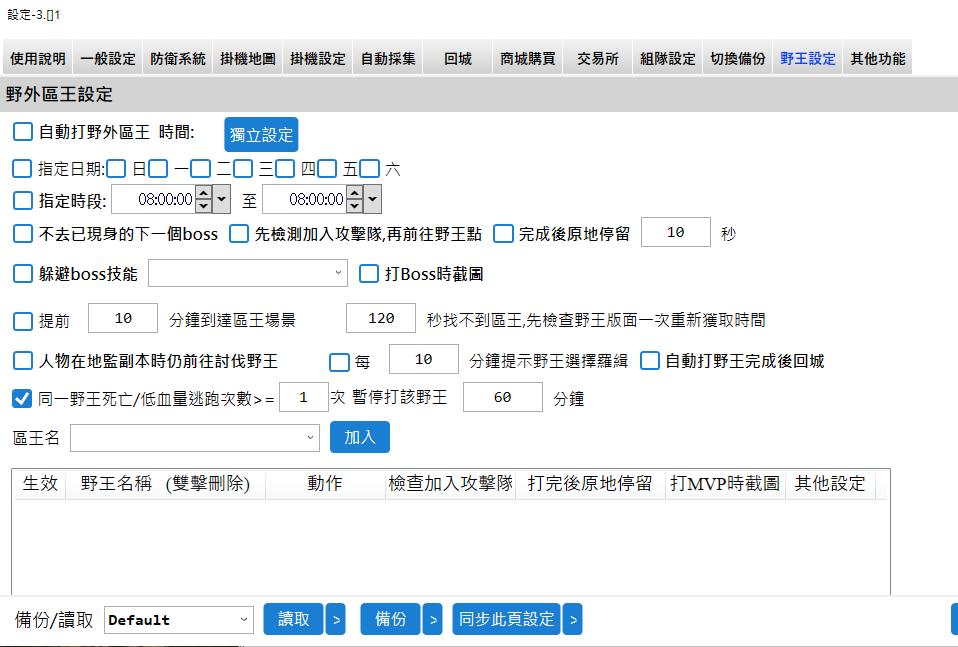Open the start time dropdown arrow
Screen dimensions: 958x647
pyautogui.click(x=221, y=199)
